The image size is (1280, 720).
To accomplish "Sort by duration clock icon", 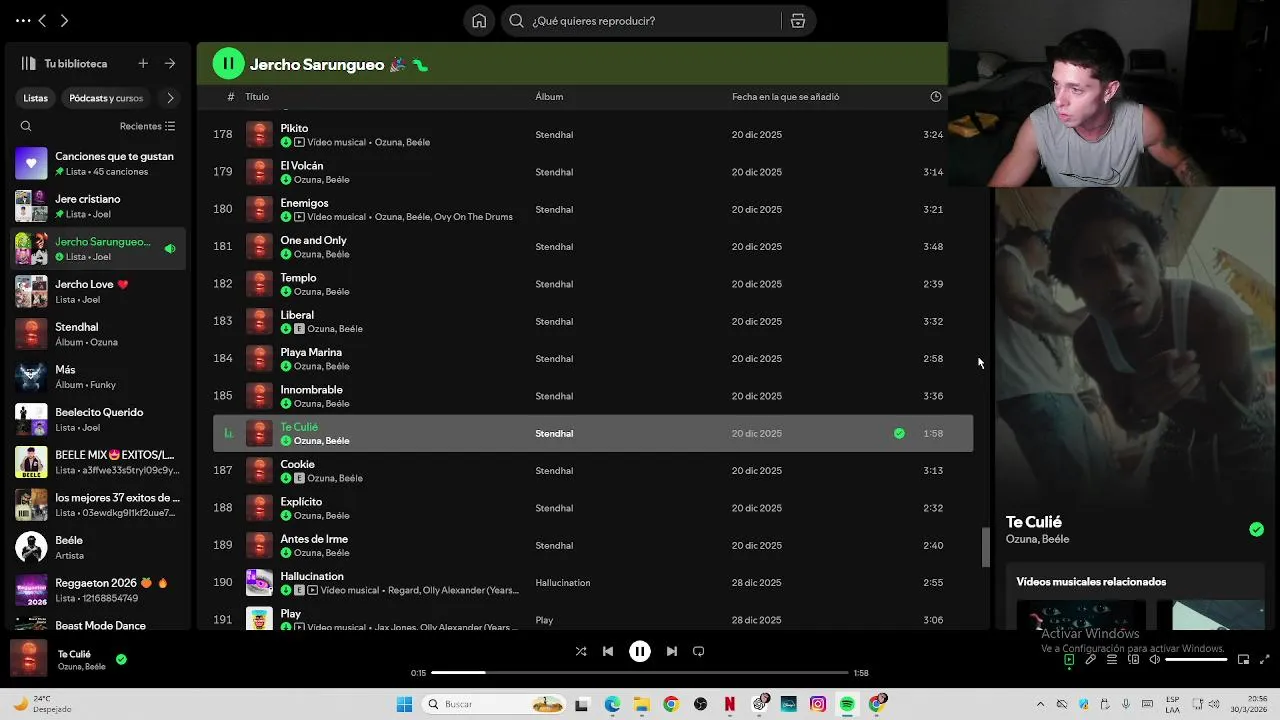I will (x=936, y=97).
